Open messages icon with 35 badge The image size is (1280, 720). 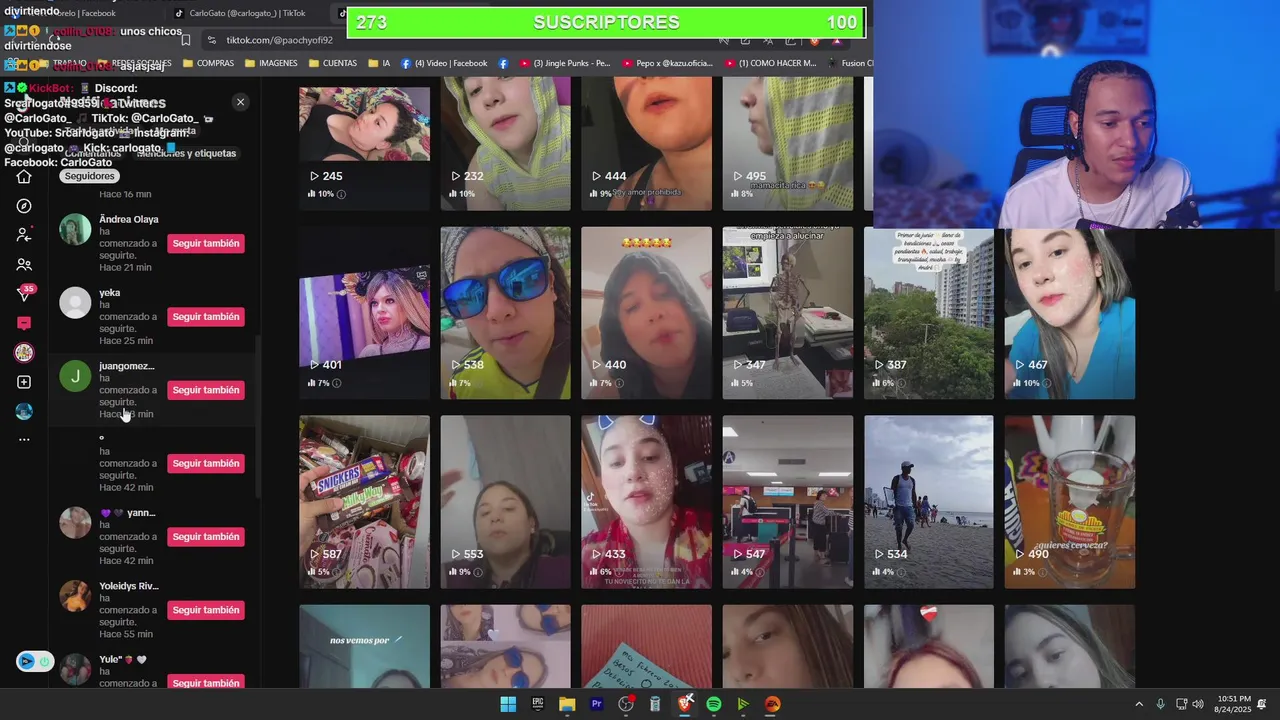(x=24, y=294)
